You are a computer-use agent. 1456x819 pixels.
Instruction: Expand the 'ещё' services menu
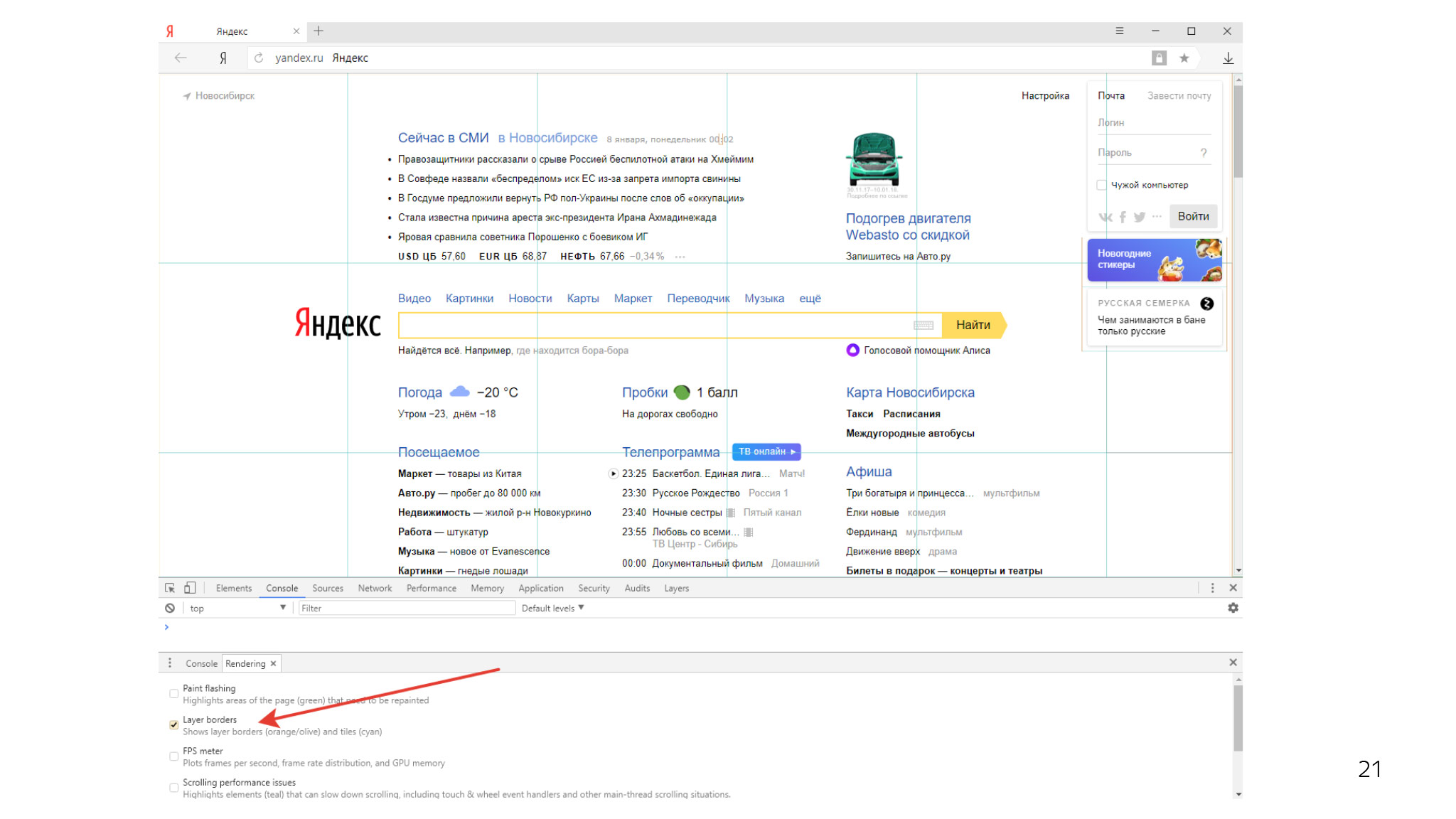[x=810, y=299]
